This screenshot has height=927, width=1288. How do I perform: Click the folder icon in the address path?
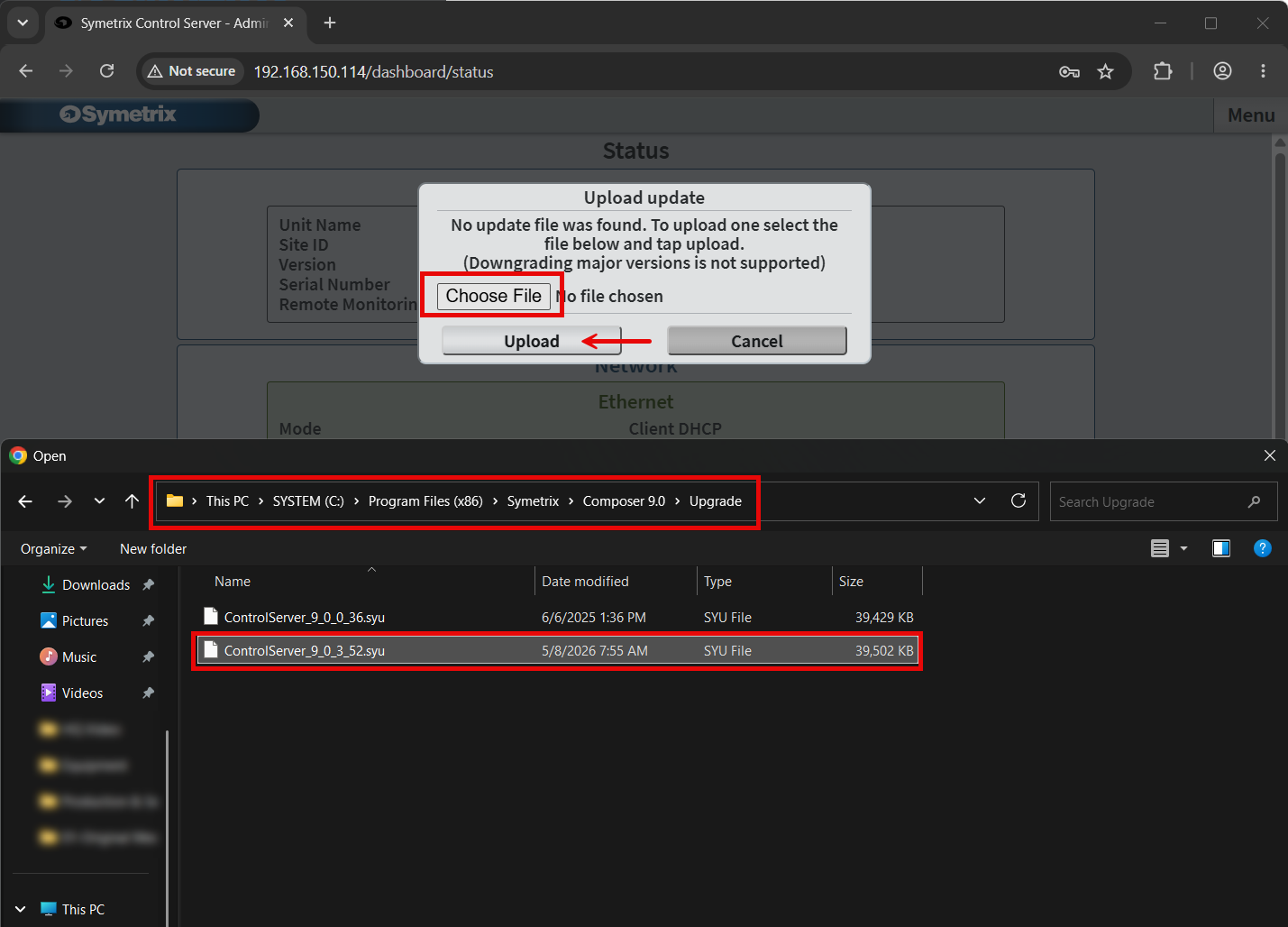coord(175,500)
